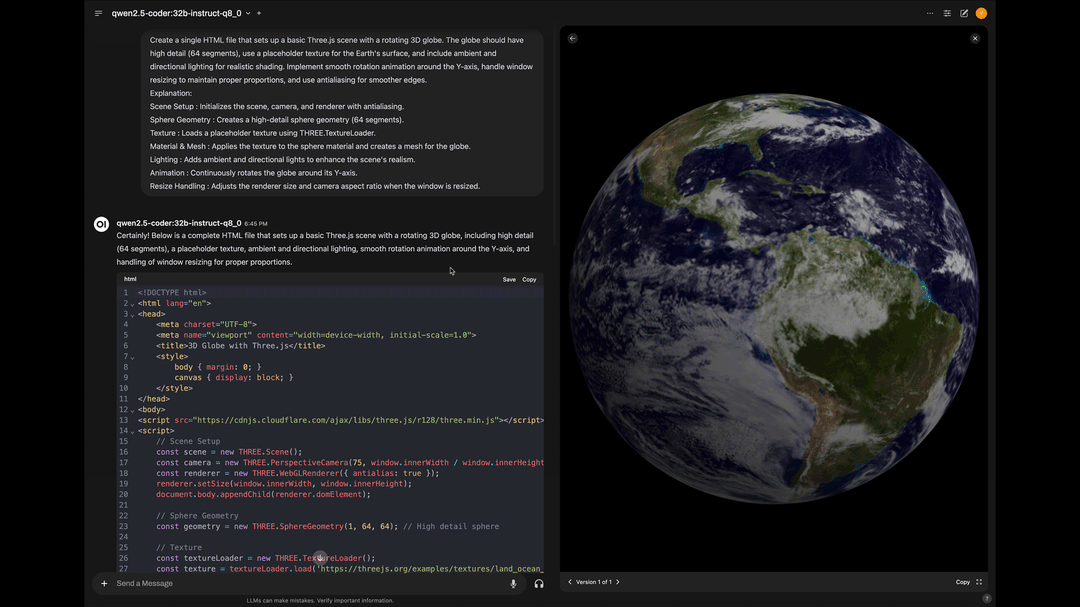
Task: Click code line 1 DOCTYPE declaration
Action: (172, 293)
